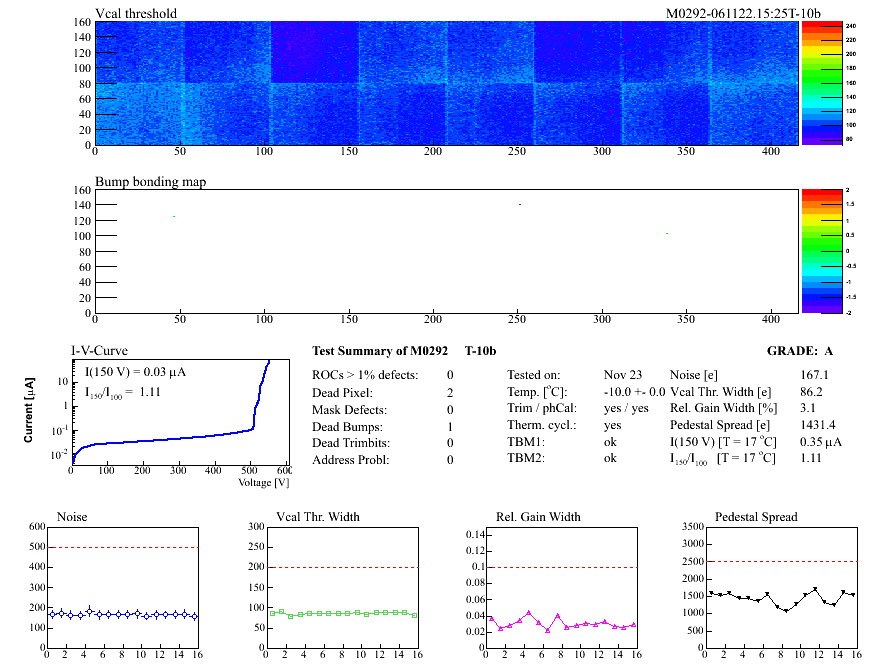
Task: Click the 'Voltage [V]' axis label
Action: point(263,483)
